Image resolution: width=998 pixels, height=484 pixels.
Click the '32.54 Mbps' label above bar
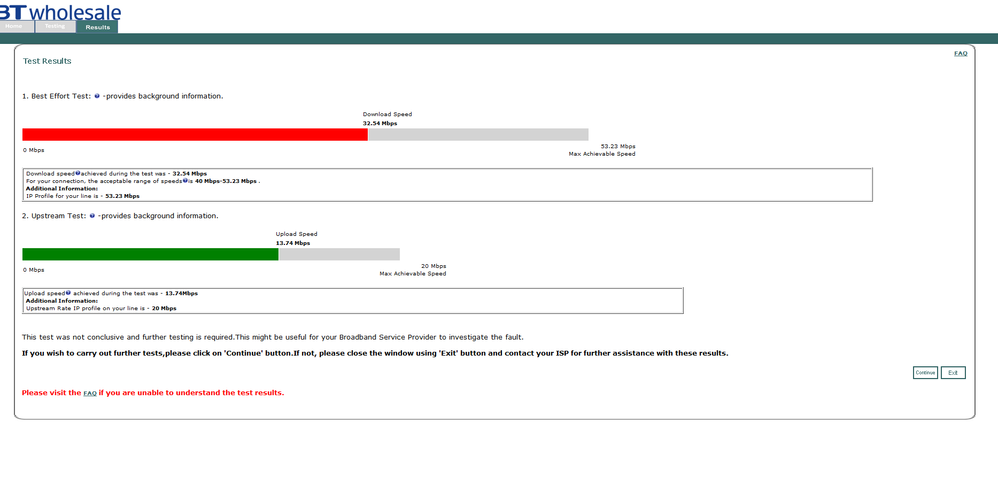[x=380, y=124]
